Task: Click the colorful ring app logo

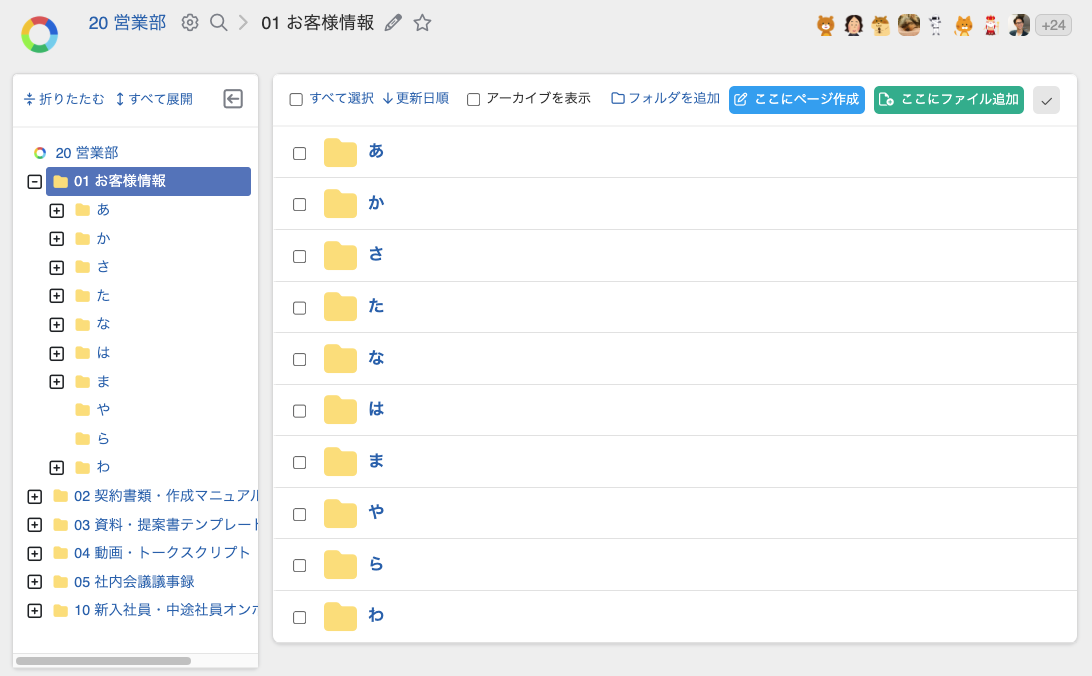Action: pos(39,34)
